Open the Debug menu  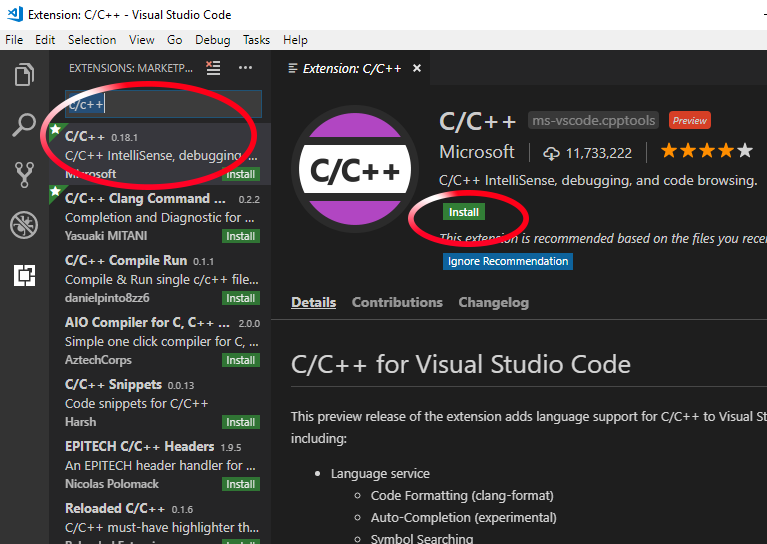click(213, 40)
